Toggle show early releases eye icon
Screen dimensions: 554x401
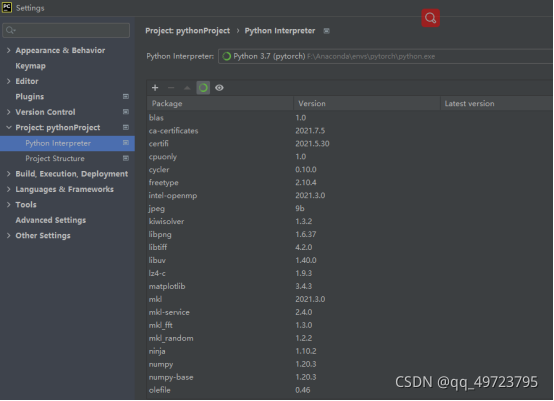pos(219,88)
